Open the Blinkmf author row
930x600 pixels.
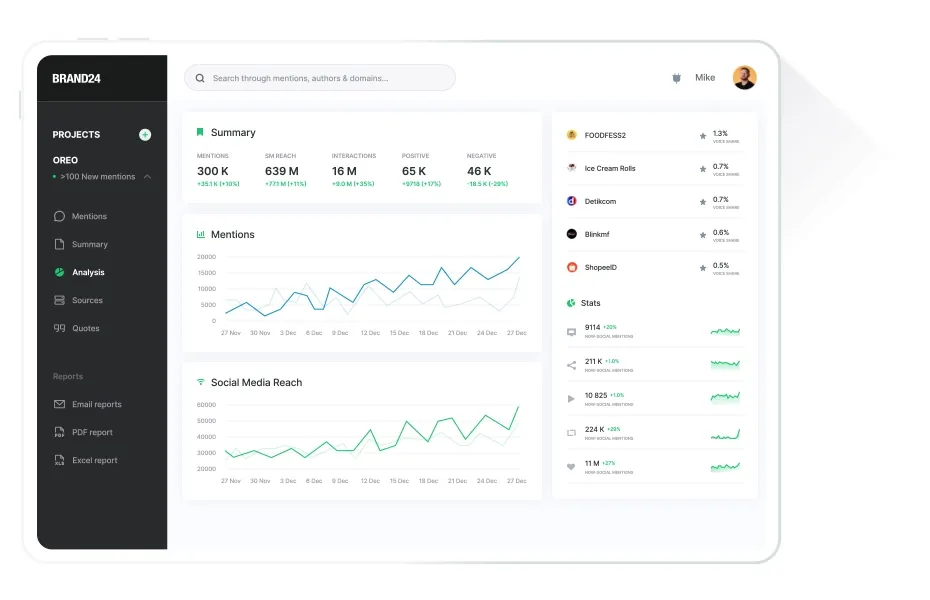[x=655, y=234]
